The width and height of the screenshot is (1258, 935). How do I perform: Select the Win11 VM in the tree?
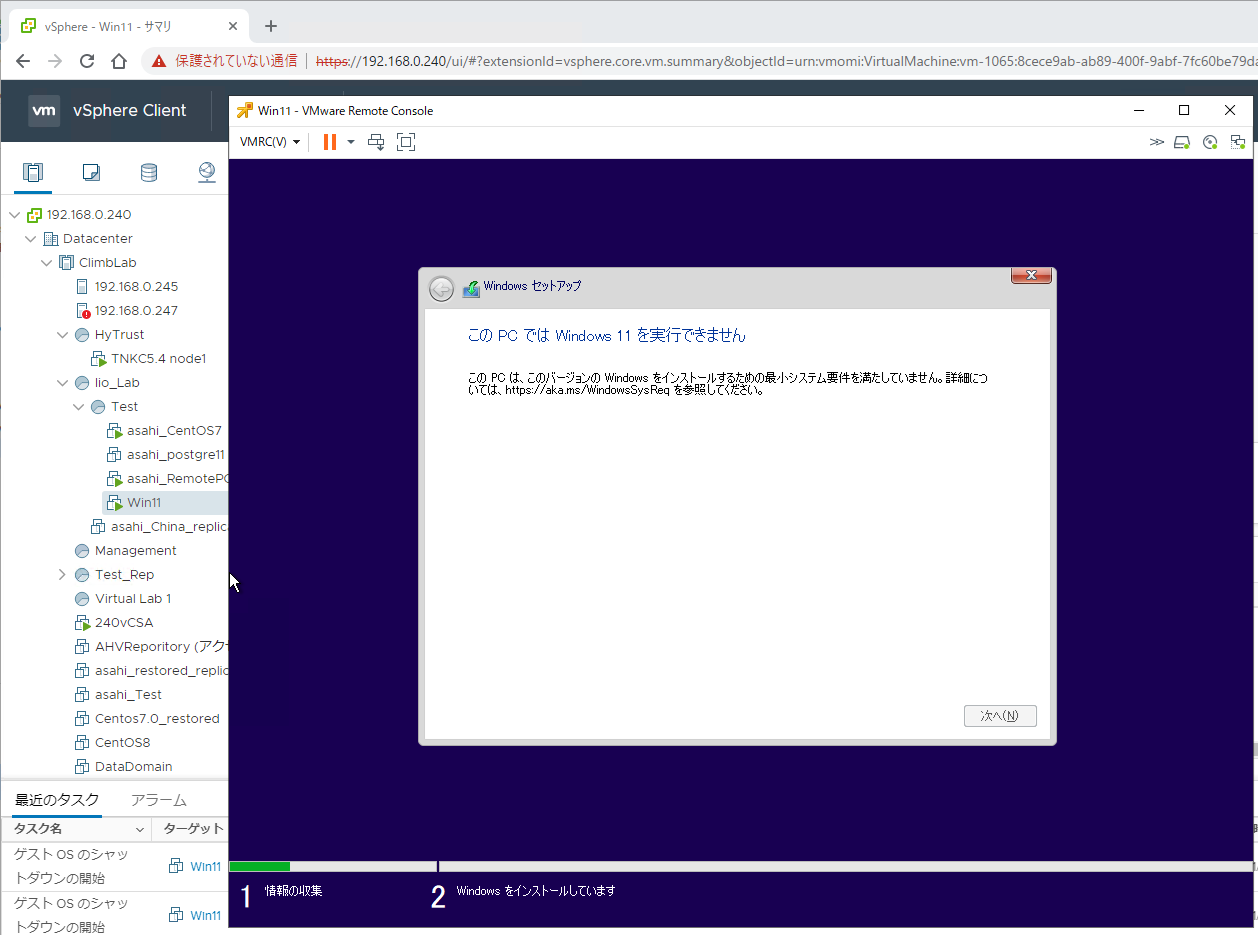pos(143,502)
